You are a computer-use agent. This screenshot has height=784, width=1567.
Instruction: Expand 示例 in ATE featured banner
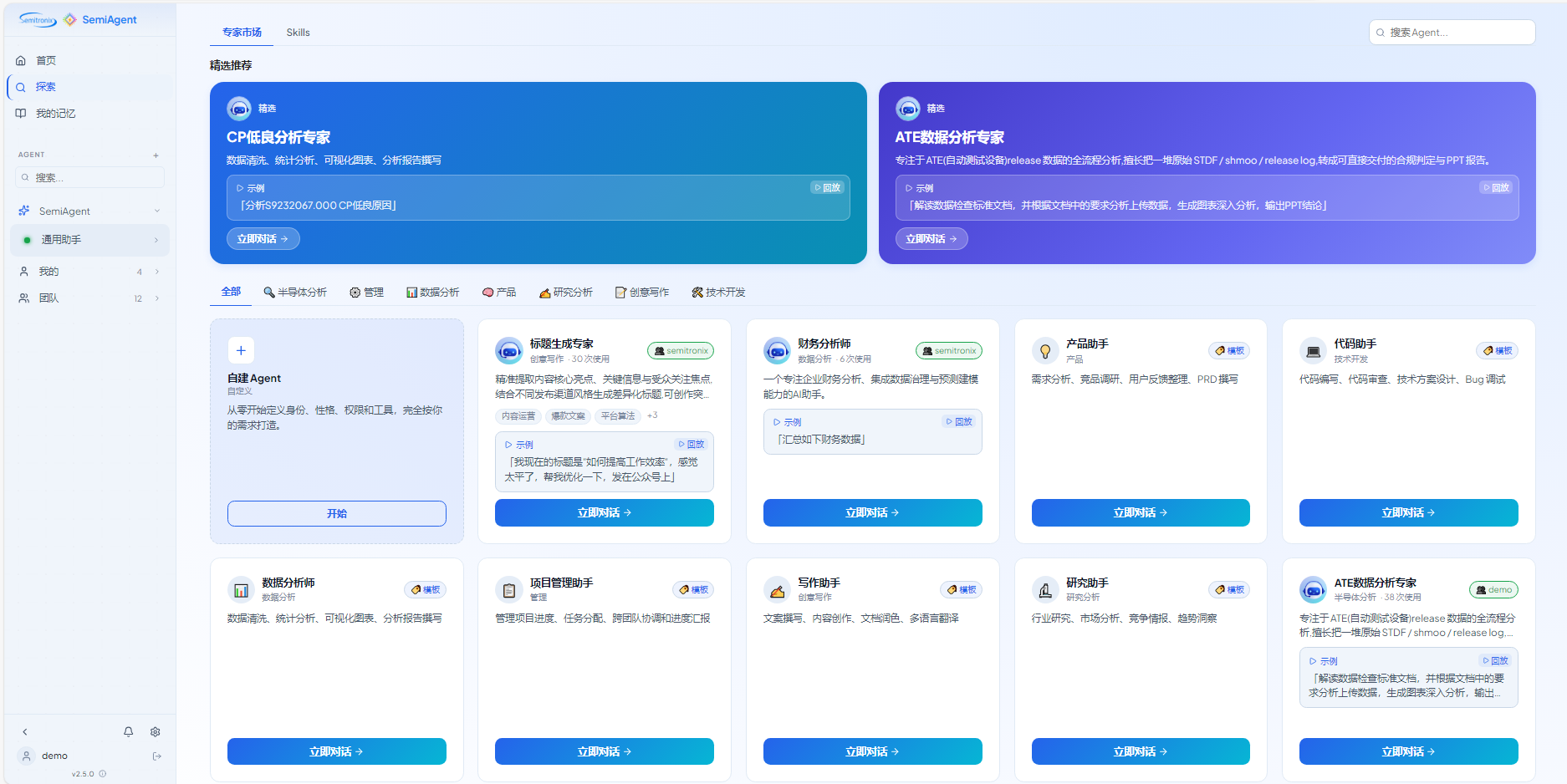click(x=919, y=188)
